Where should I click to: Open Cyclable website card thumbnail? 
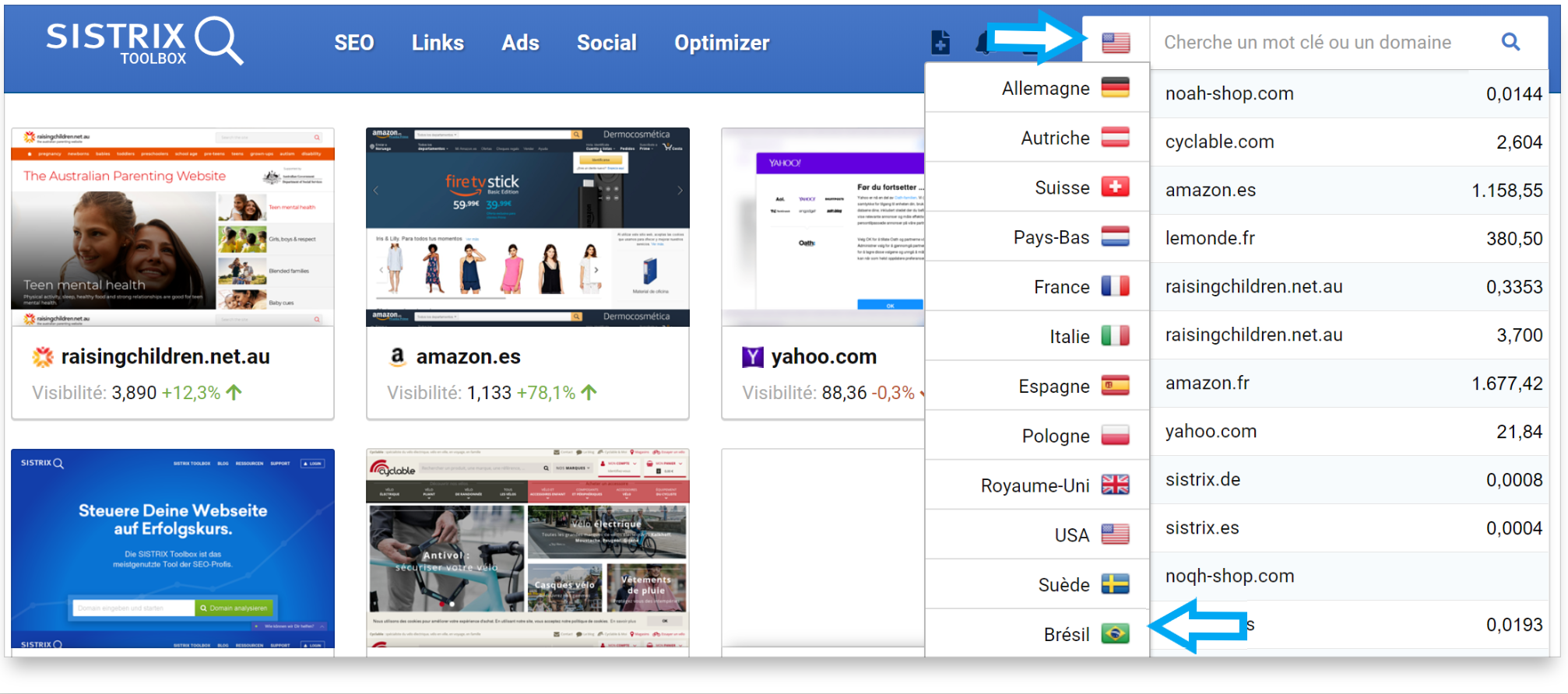pos(528,549)
